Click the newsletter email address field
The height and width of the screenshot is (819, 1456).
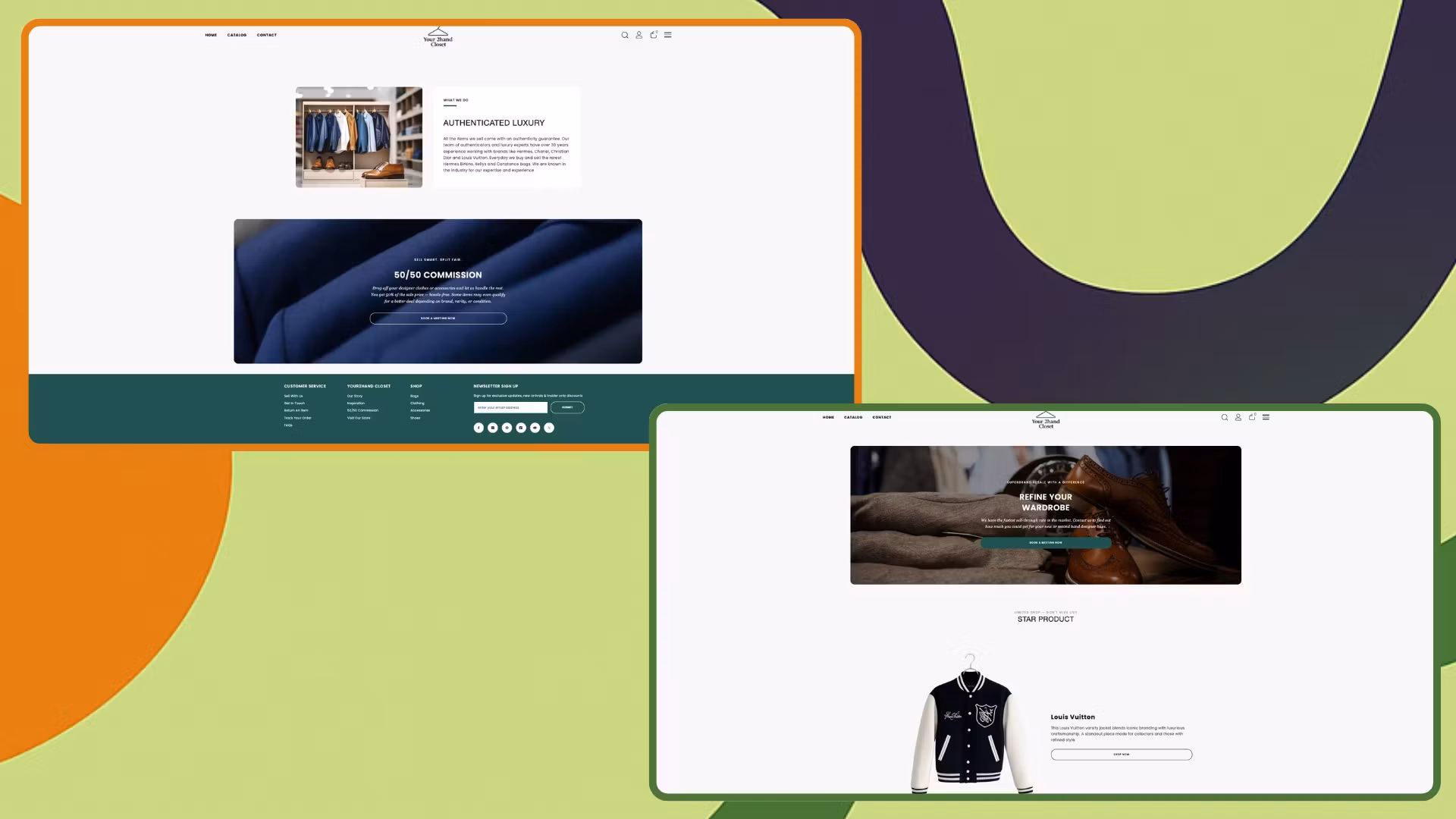[510, 407]
